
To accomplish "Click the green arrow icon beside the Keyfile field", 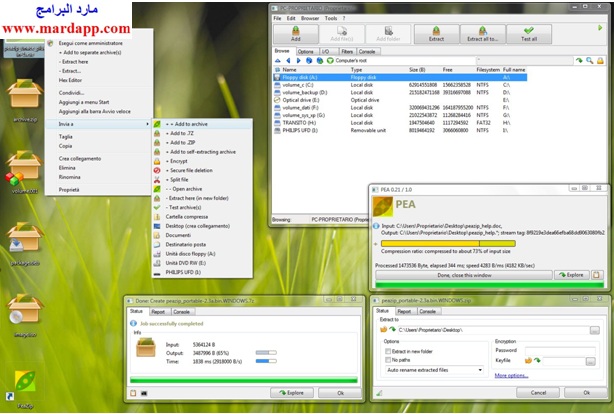I will [x=537, y=360].
